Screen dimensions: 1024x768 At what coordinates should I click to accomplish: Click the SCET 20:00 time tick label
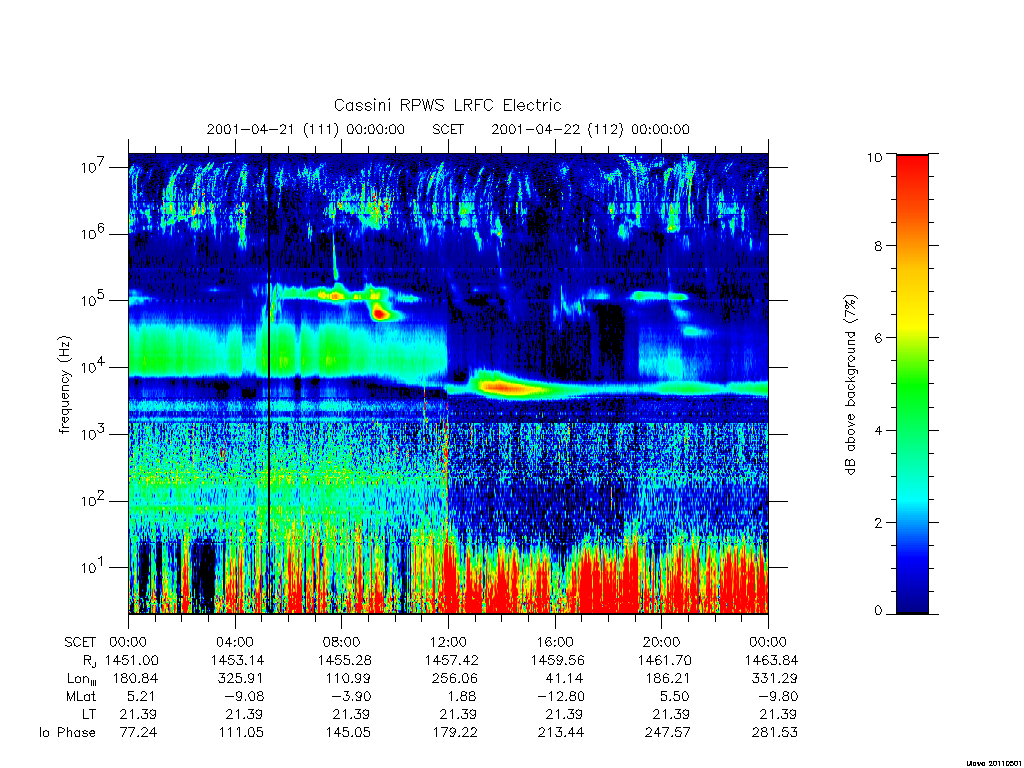point(662,642)
